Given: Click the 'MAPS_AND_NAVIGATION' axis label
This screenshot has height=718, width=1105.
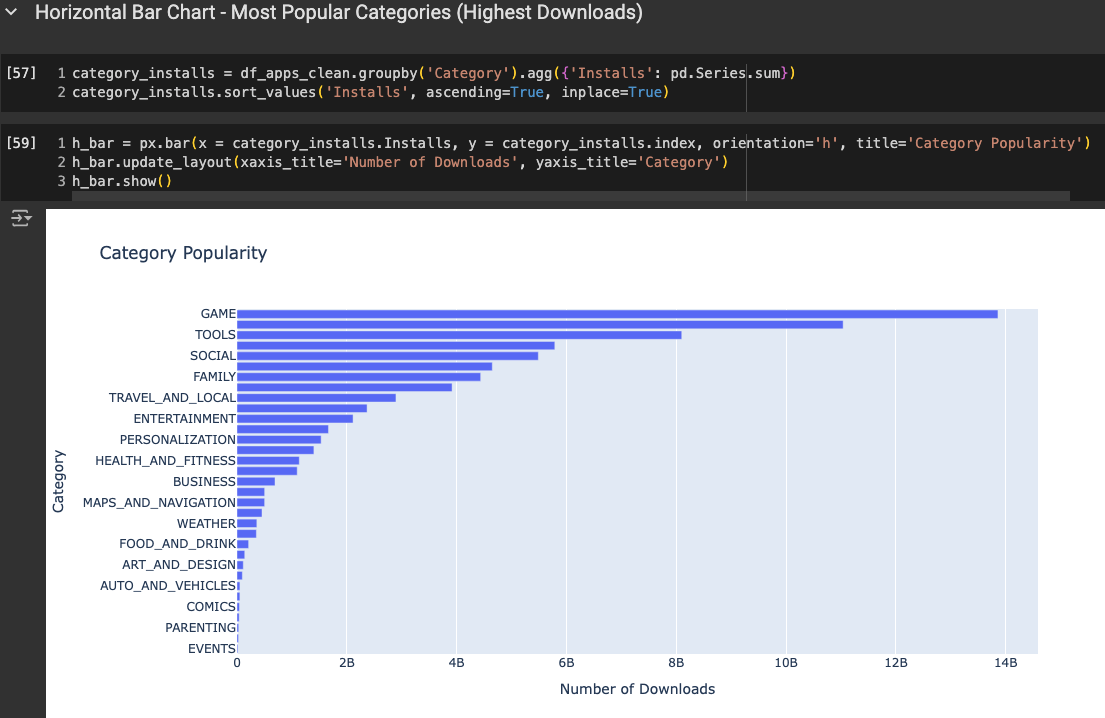Looking at the screenshot, I should point(159,502).
